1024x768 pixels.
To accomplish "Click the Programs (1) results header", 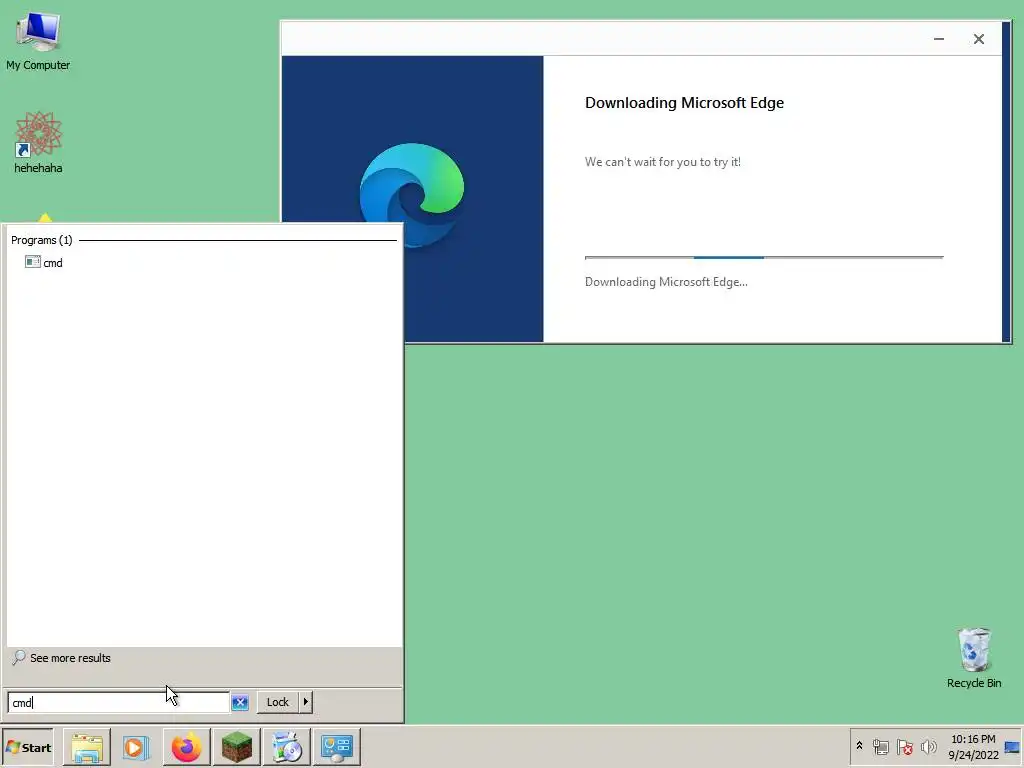I will pyautogui.click(x=42, y=240).
